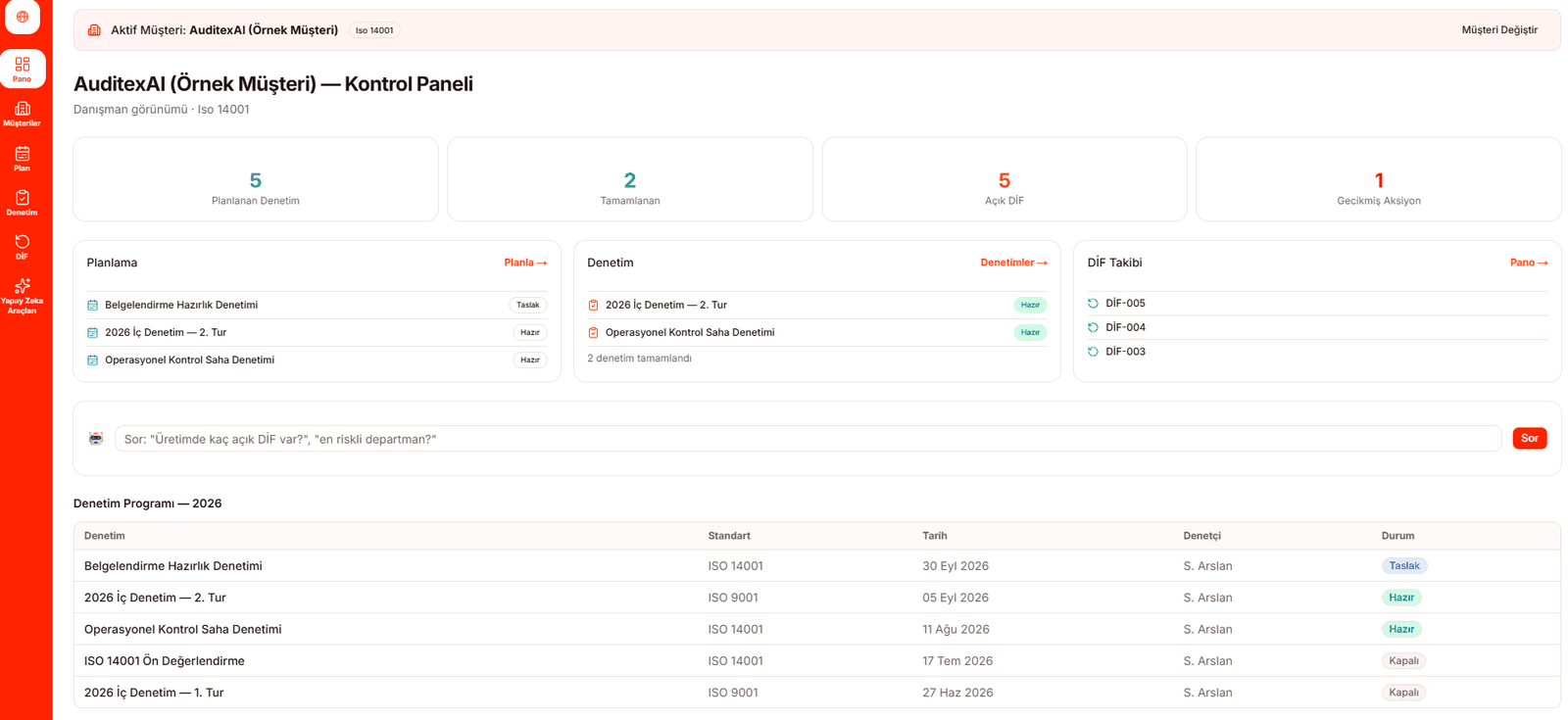Click the refresh icon next to DİF-005

pyautogui.click(x=1093, y=304)
